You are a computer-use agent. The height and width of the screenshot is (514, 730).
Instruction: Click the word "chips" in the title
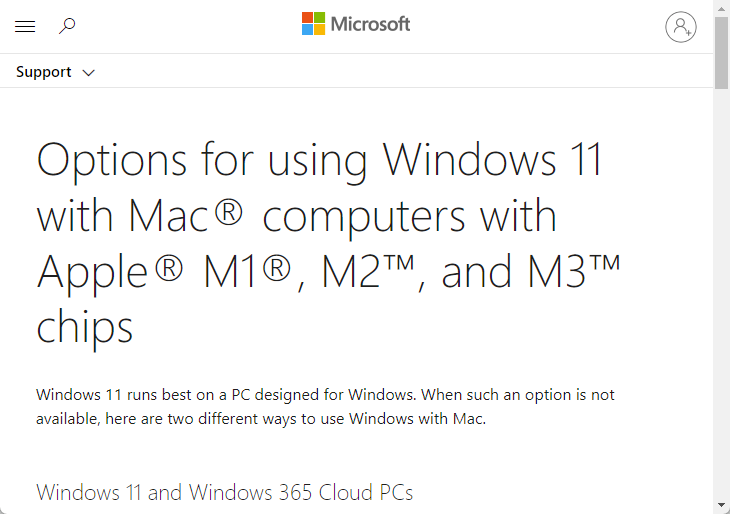[x=85, y=326]
